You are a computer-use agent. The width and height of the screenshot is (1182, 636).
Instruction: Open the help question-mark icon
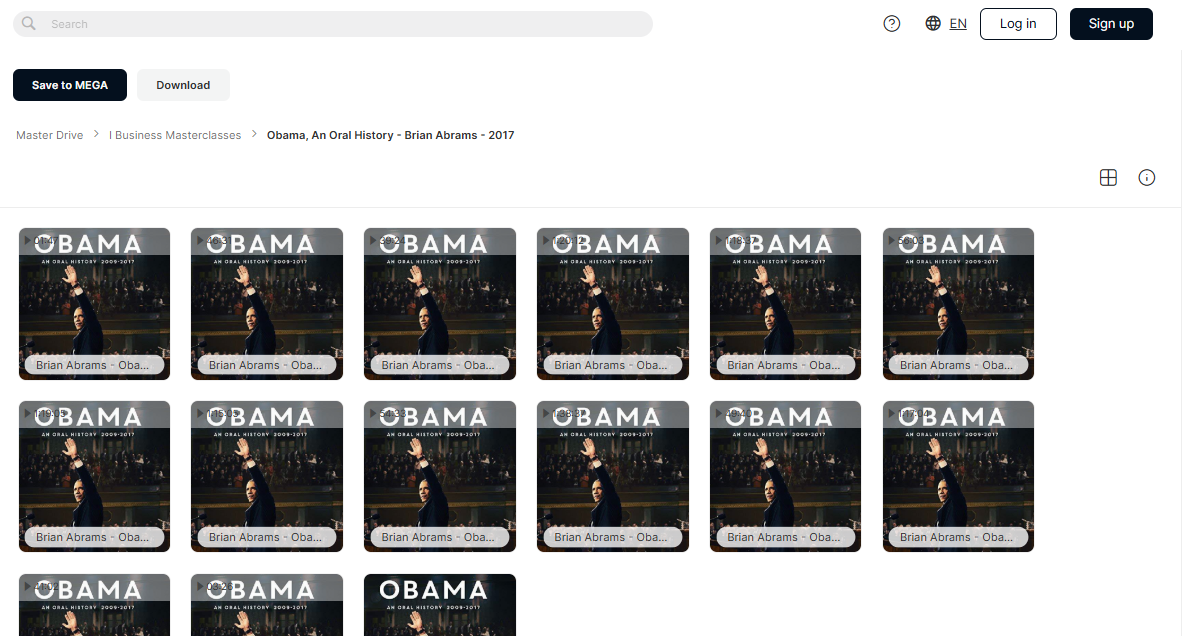892,23
